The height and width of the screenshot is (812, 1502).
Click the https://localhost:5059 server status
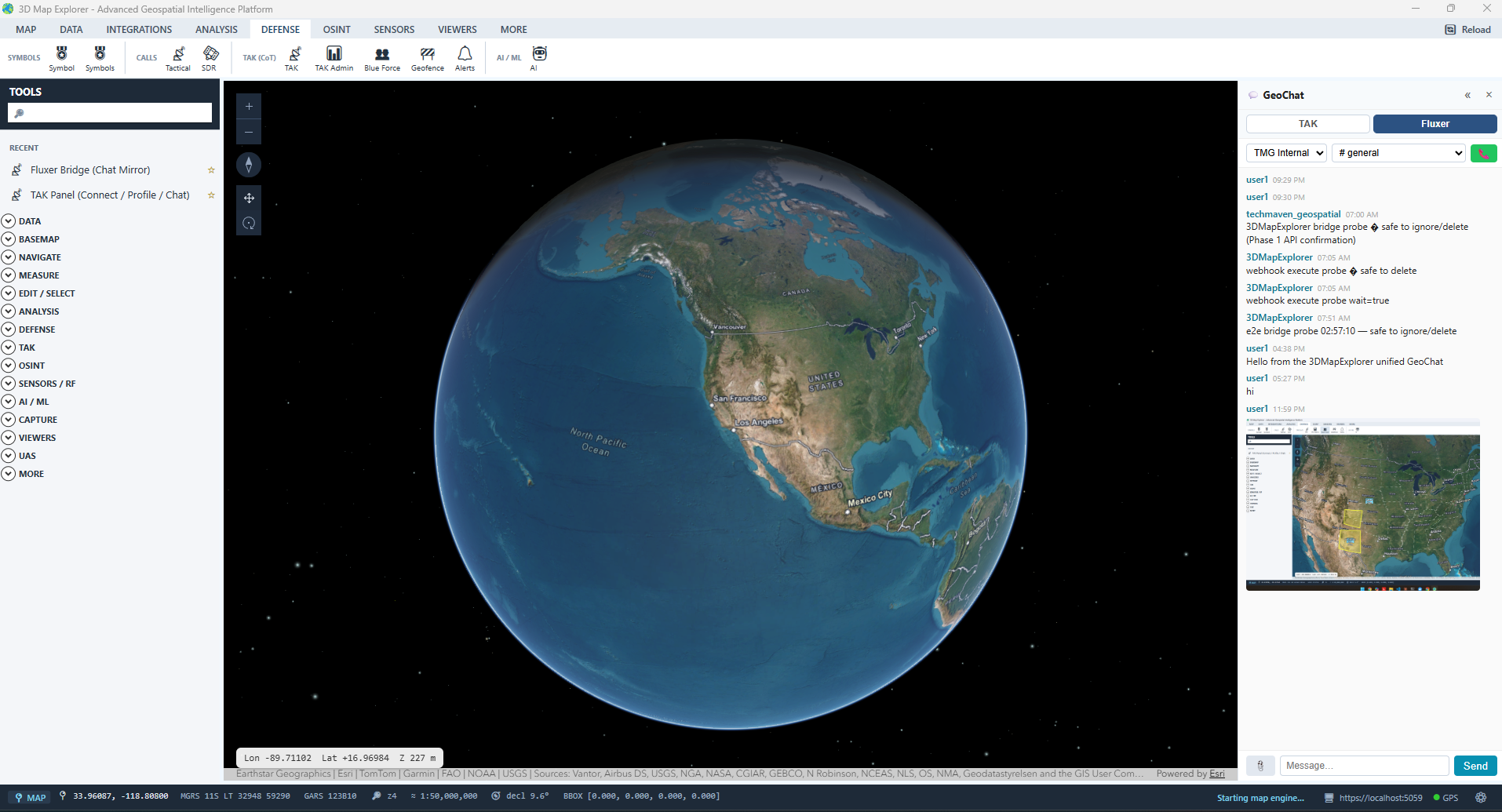click(x=1373, y=798)
